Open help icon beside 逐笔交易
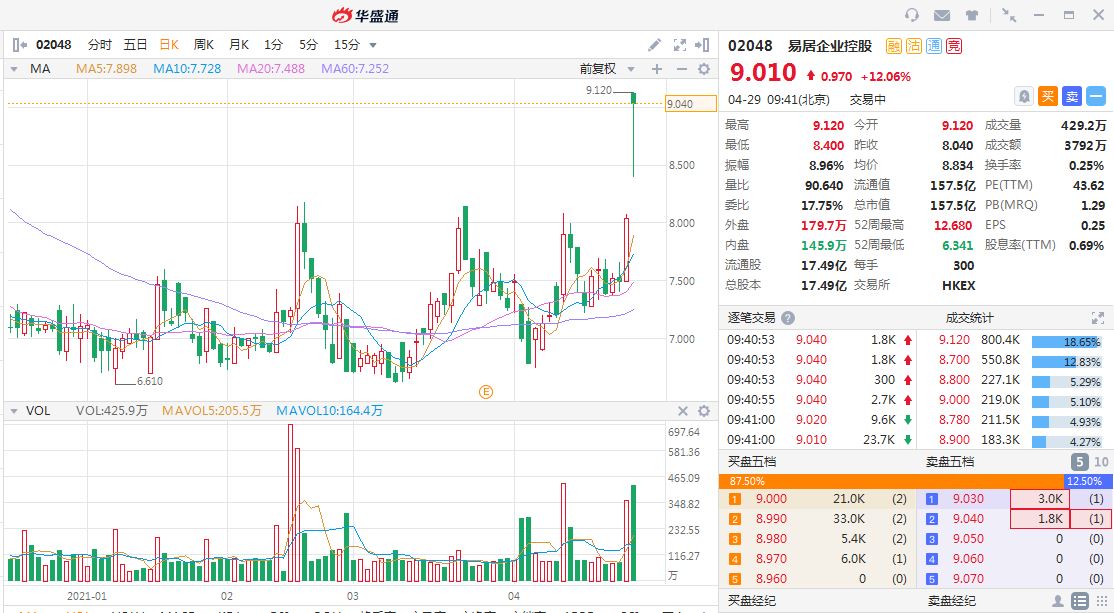 [788, 318]
